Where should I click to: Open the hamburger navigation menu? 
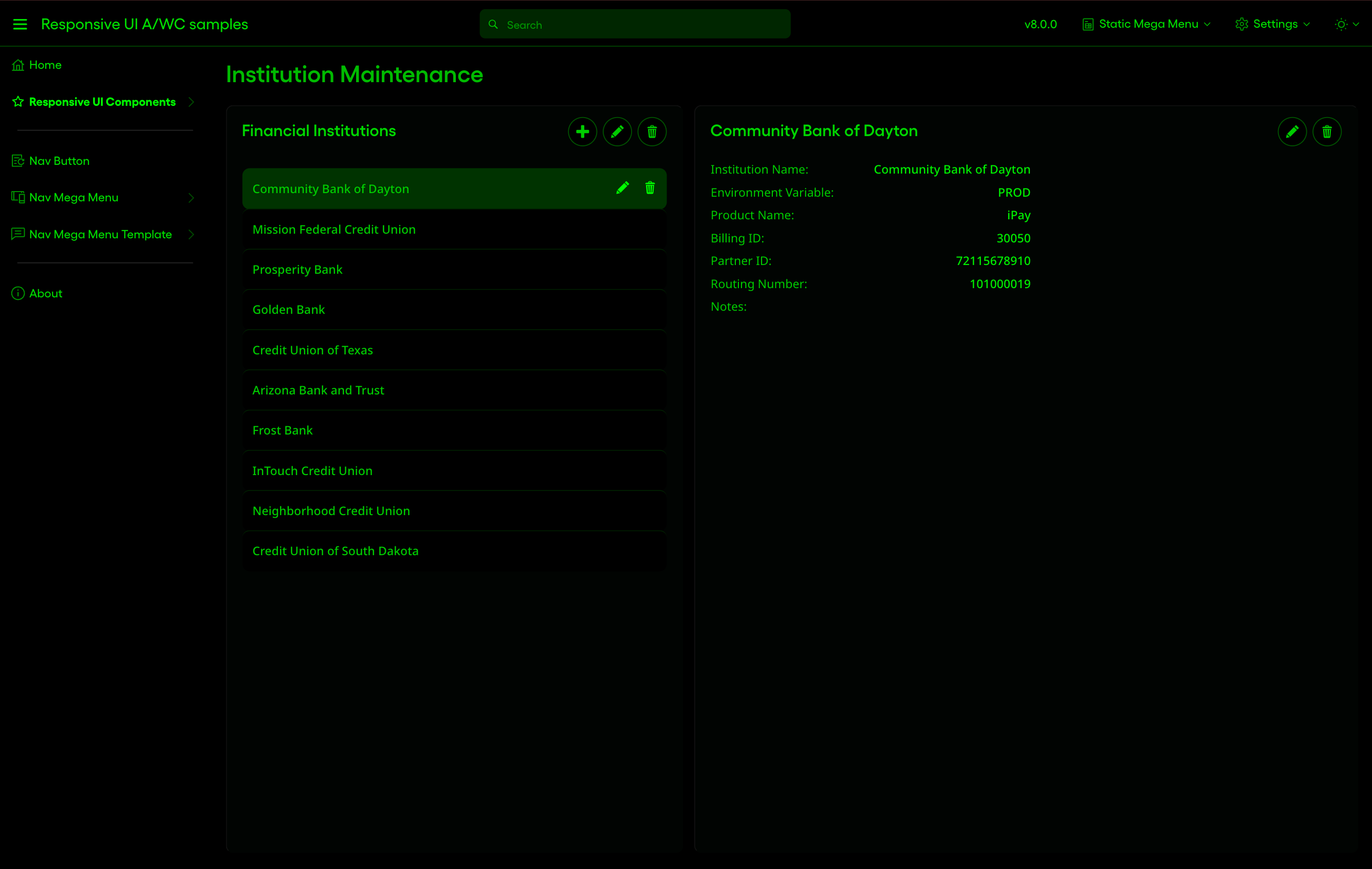20,24
